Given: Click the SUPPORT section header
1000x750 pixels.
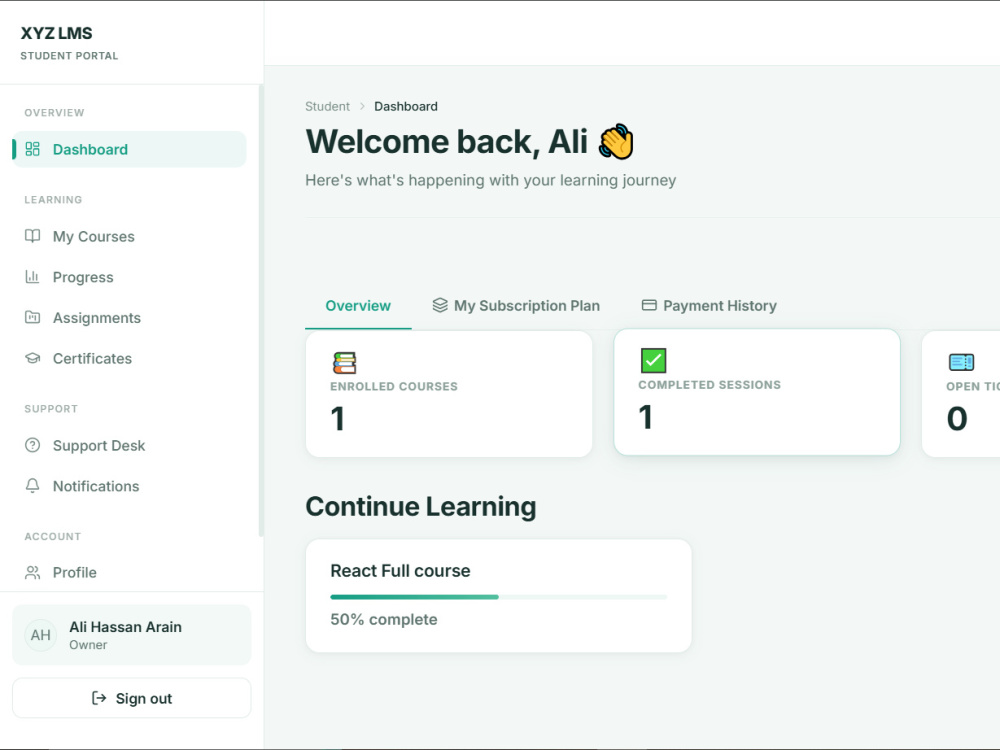Looking at the screenshot, I should [51, 409].
